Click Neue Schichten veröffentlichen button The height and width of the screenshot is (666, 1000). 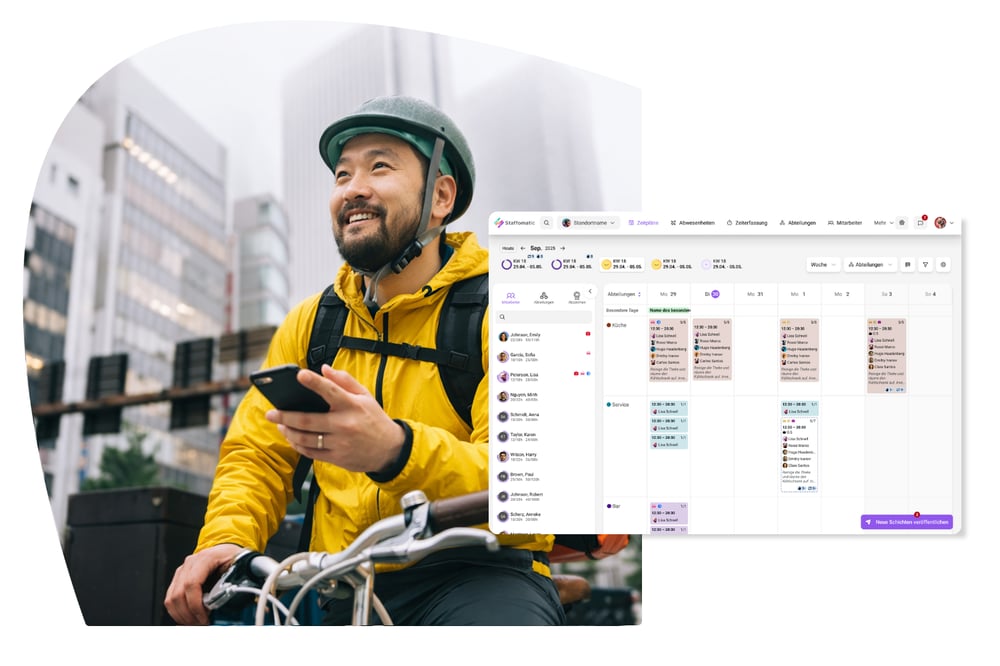[x=906, y=522]
